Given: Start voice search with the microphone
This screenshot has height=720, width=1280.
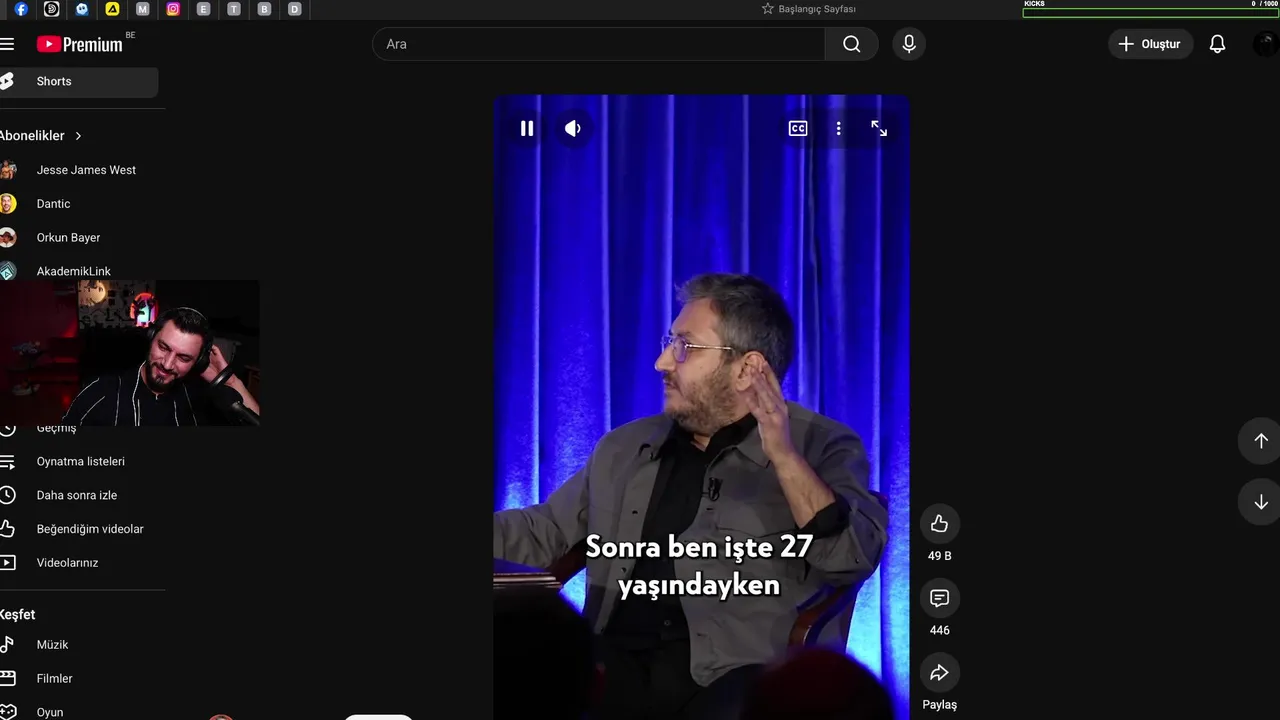Looking at the screenshot, I should pyautogui.click(x=909, y=44).
